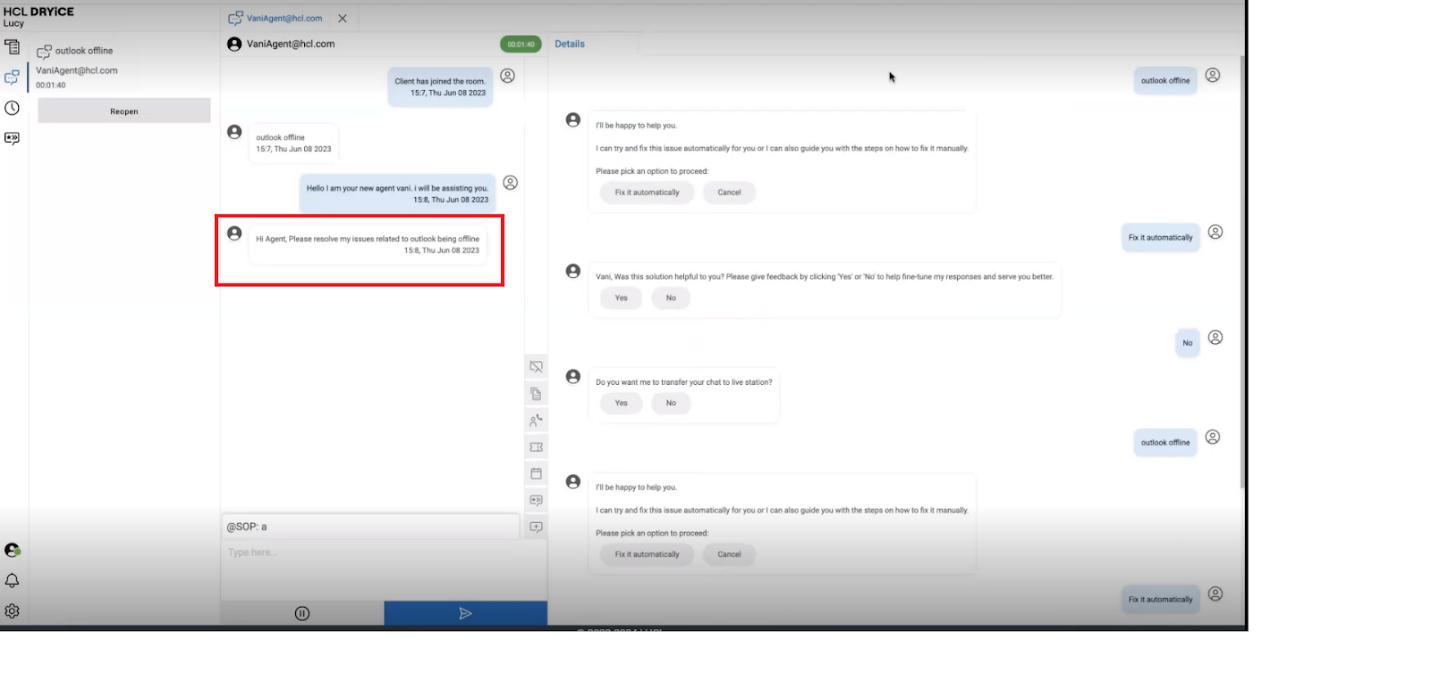Click the HCL DRYiCE Lucy logo
Screen dimensions: 1431x679
(38, 16)
